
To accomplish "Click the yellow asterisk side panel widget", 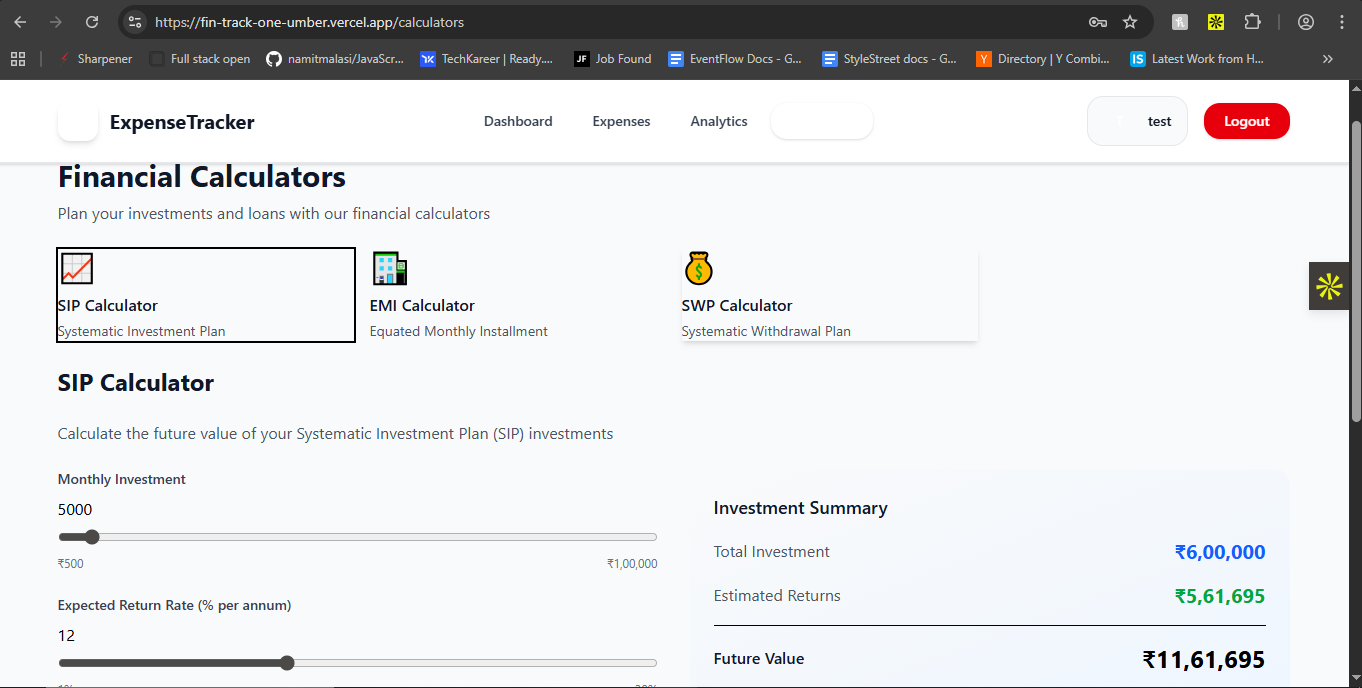I will [x=1329, y=287].
